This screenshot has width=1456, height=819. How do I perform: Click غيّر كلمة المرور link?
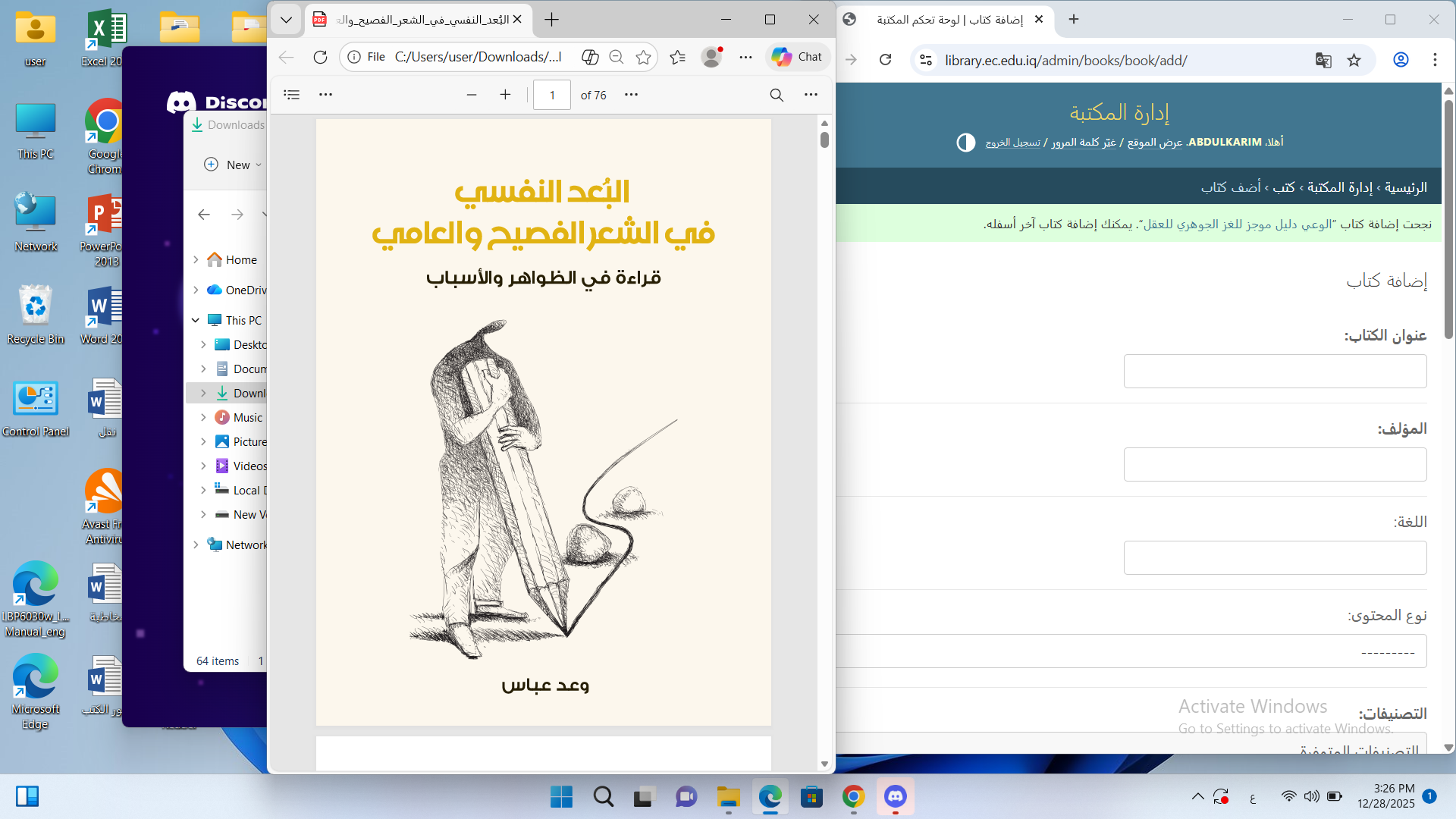click(1084, 143)
